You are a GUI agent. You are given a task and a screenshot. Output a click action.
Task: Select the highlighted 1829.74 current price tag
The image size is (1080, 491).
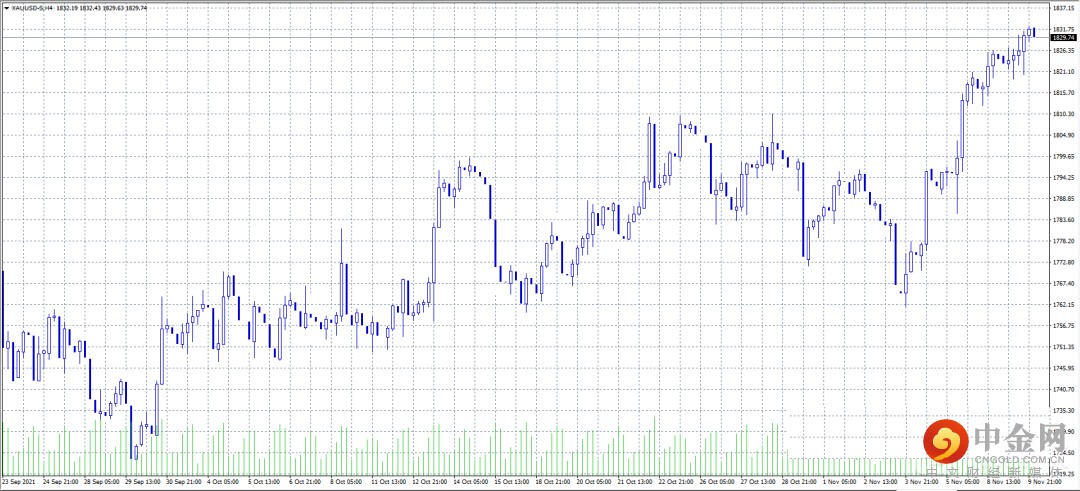[x=1065, y=38]
